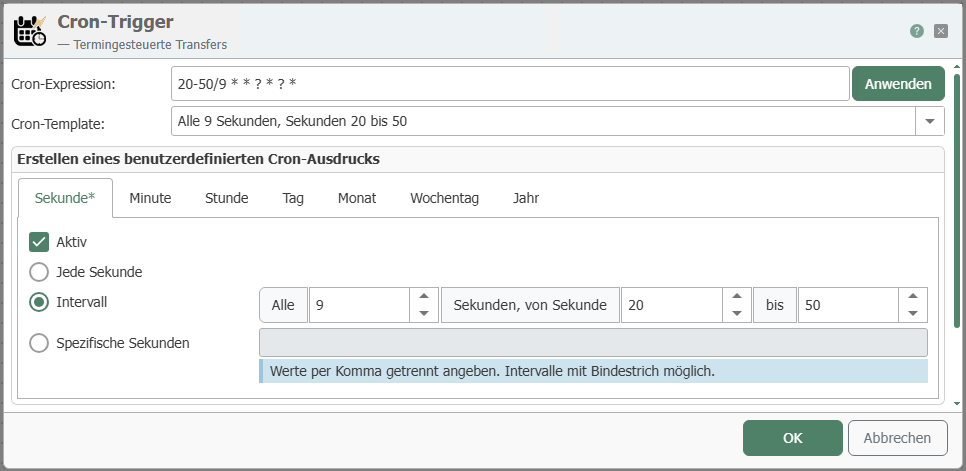The image size is (966, 471).
Task: Open the Cron-Template dropdown arrow
Action: point(930,121)
